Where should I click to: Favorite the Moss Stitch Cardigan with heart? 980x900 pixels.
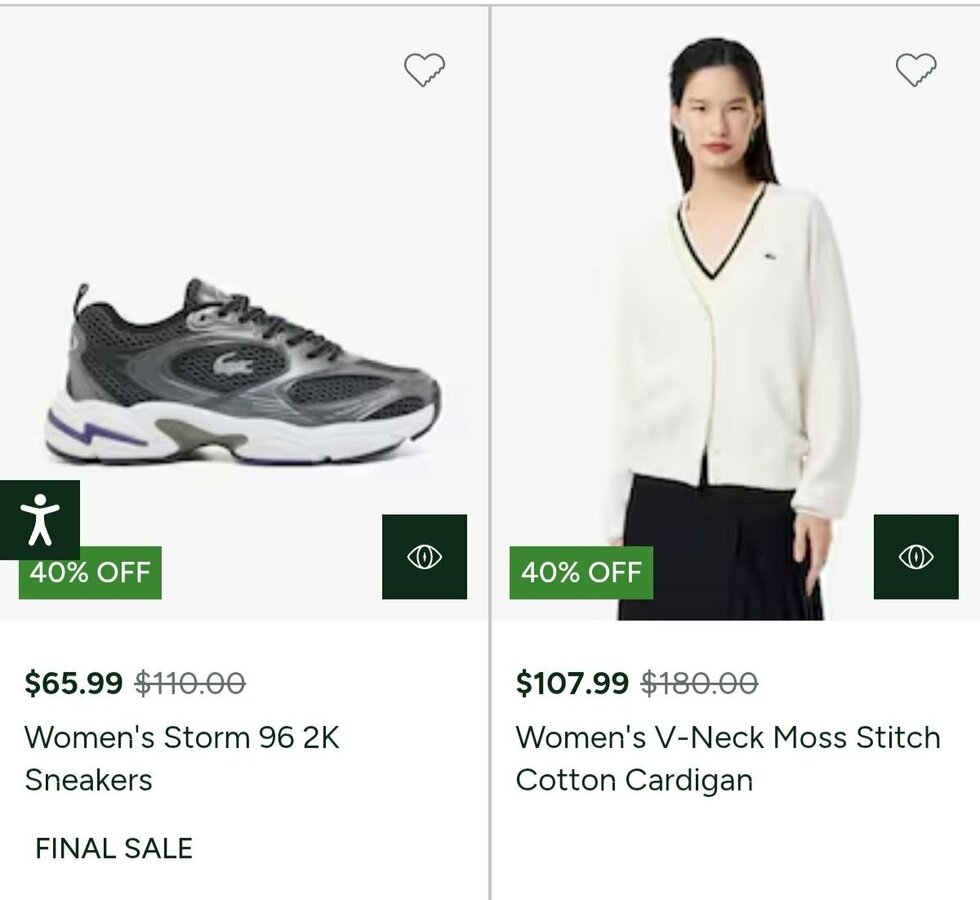click(x=915, y=69)
